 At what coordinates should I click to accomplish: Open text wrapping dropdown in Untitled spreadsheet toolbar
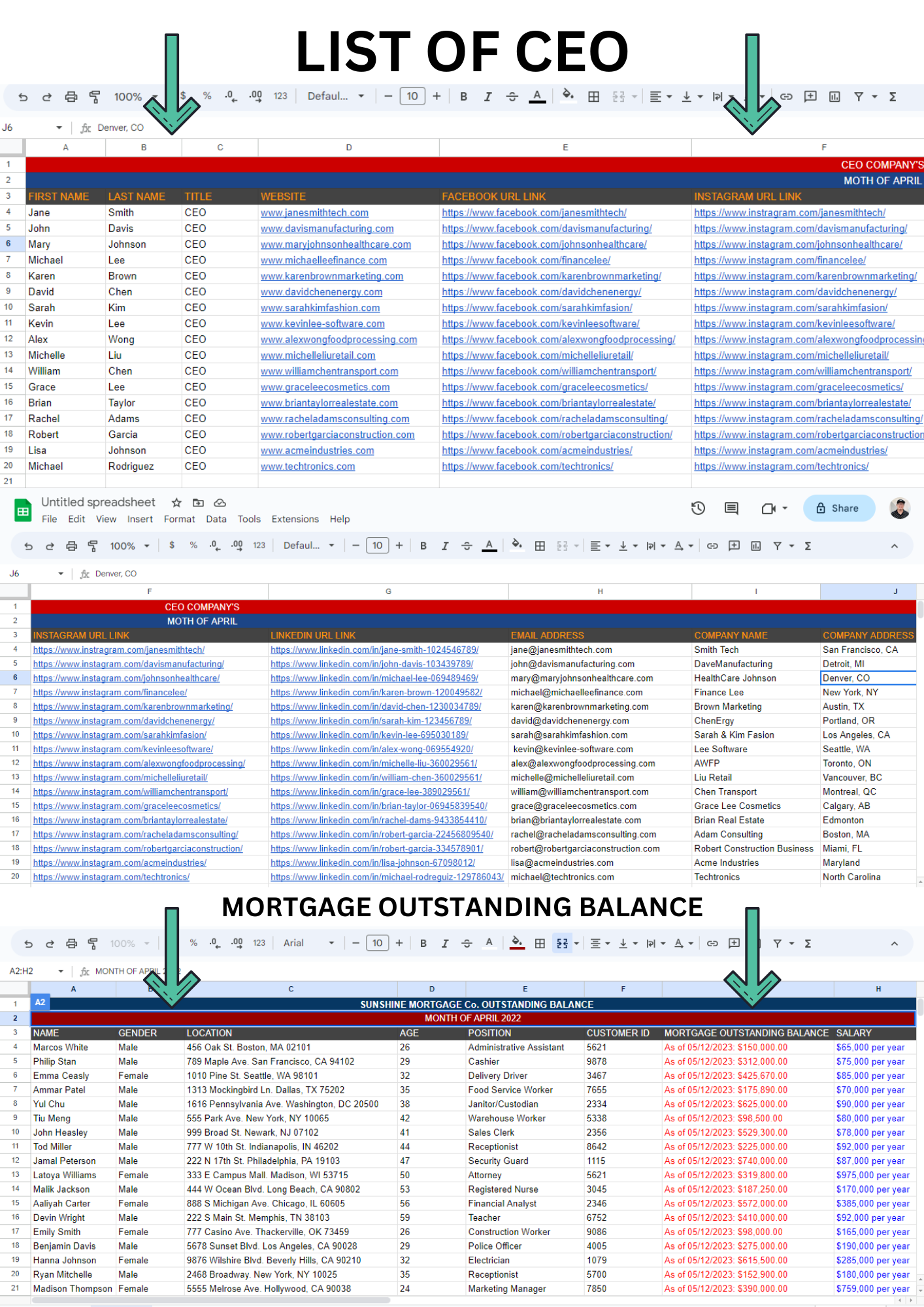655,546
